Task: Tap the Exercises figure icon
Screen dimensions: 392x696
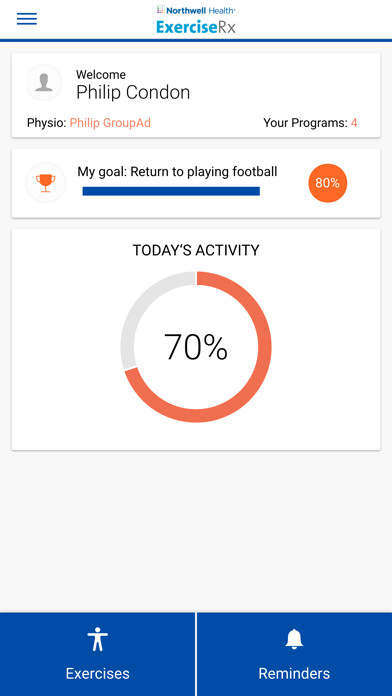Action: 98,639
